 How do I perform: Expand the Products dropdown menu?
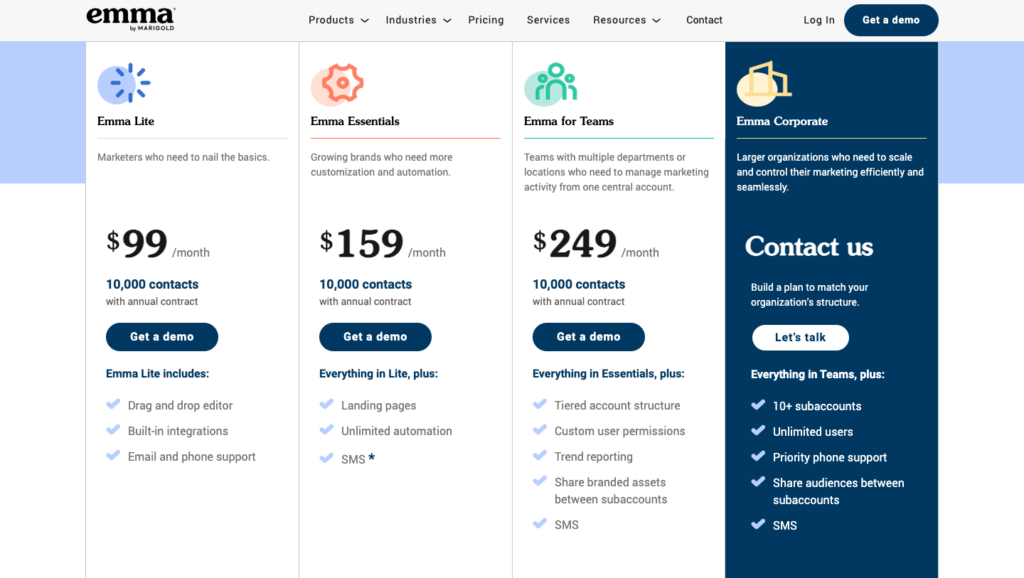(x=338, y=20)
